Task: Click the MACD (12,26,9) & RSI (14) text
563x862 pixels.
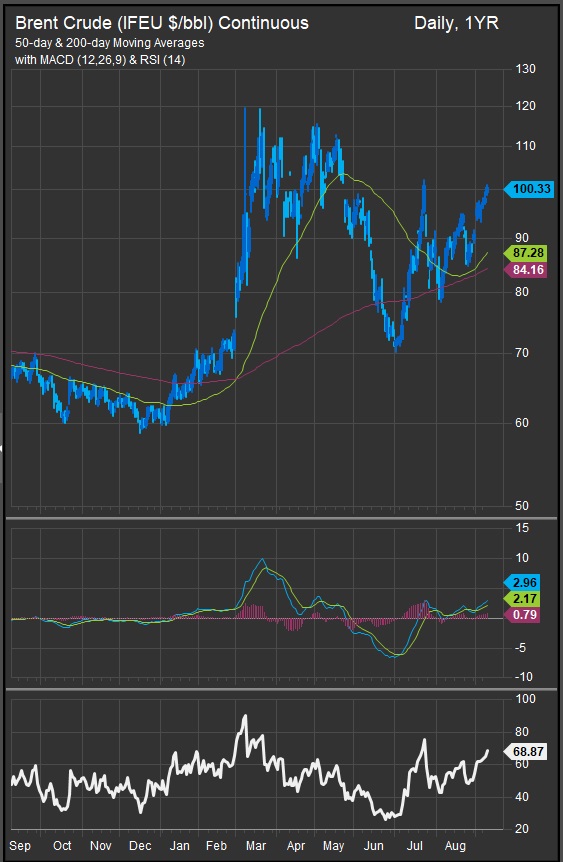Action: pos(113,60)
